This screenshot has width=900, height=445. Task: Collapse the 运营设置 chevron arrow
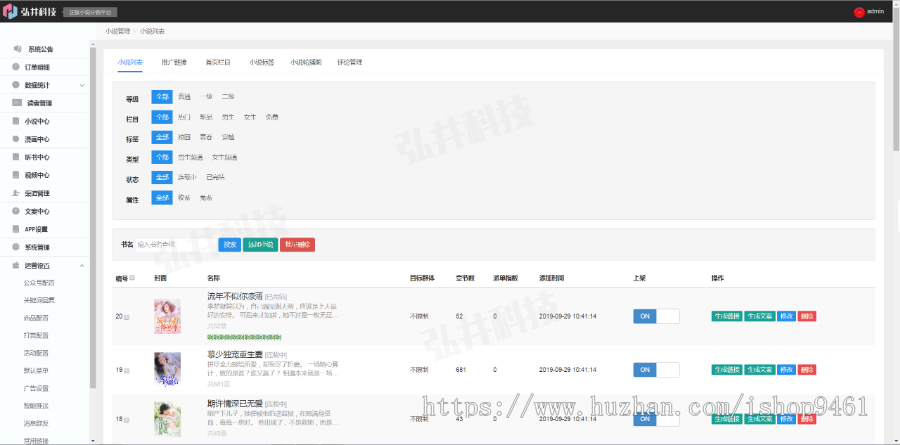82,266
